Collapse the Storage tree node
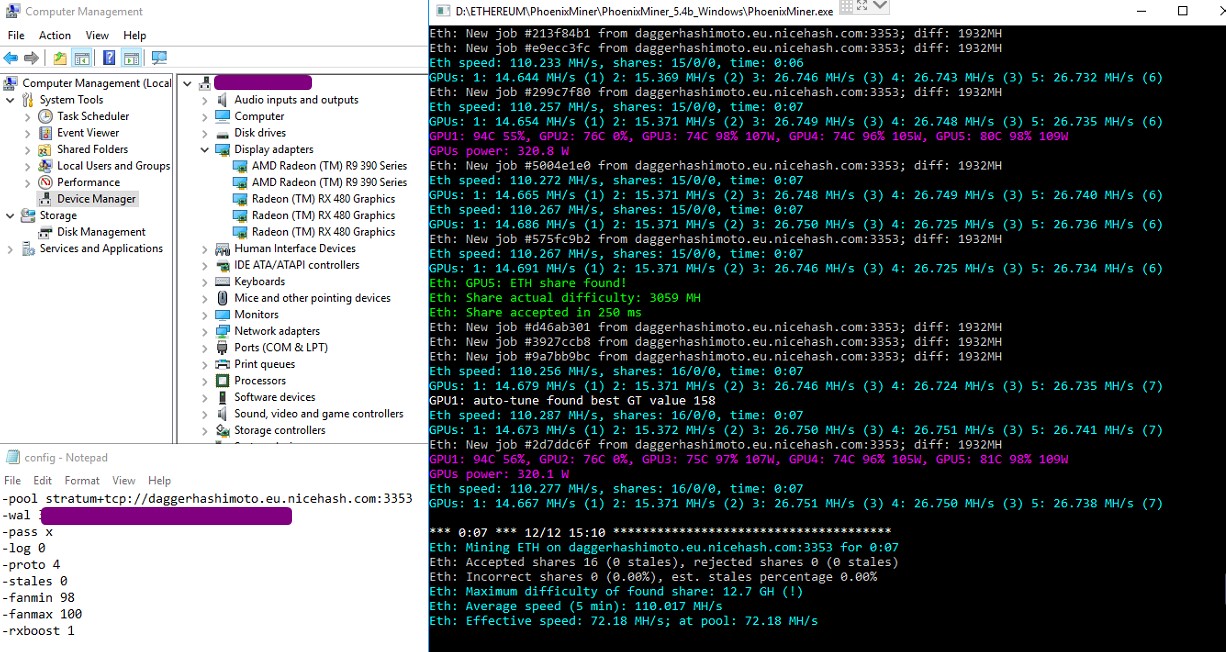 [10, 215]
